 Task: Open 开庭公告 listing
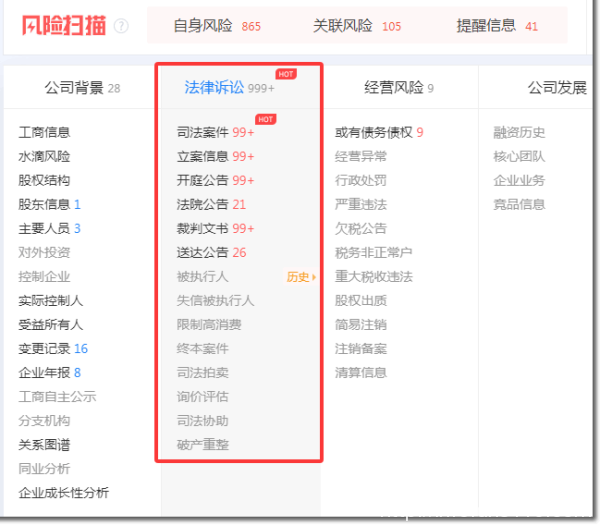[x=215, y=180]
